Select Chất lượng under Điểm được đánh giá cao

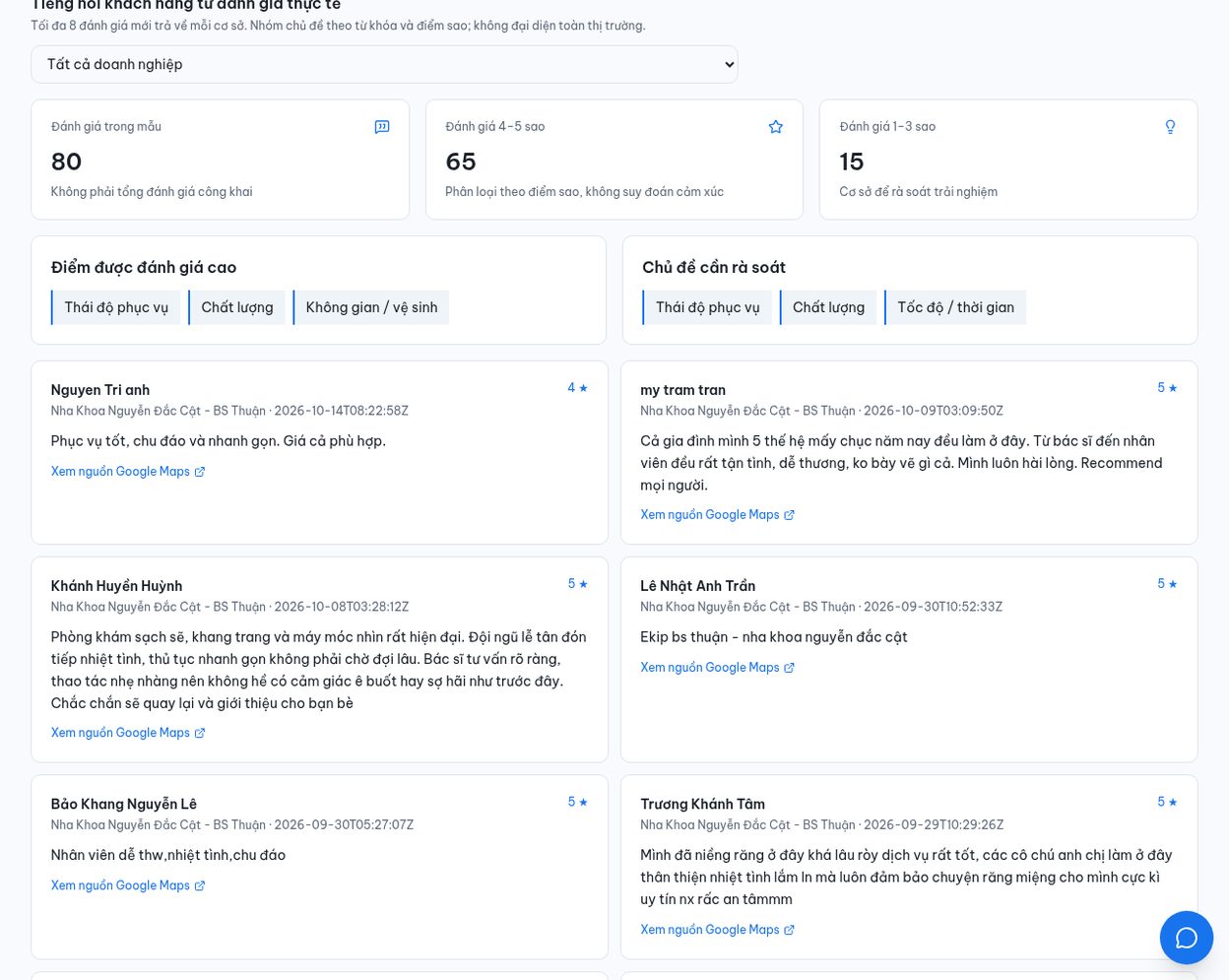[x=236, y=307]
